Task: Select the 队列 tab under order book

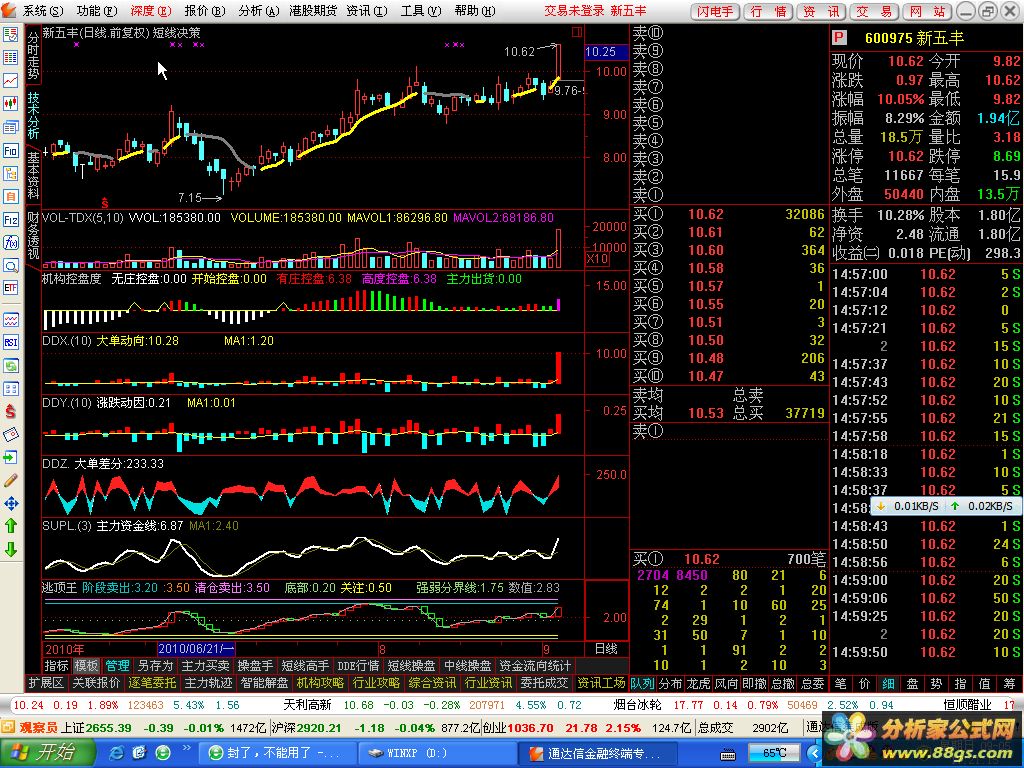Action: point(643,684)
